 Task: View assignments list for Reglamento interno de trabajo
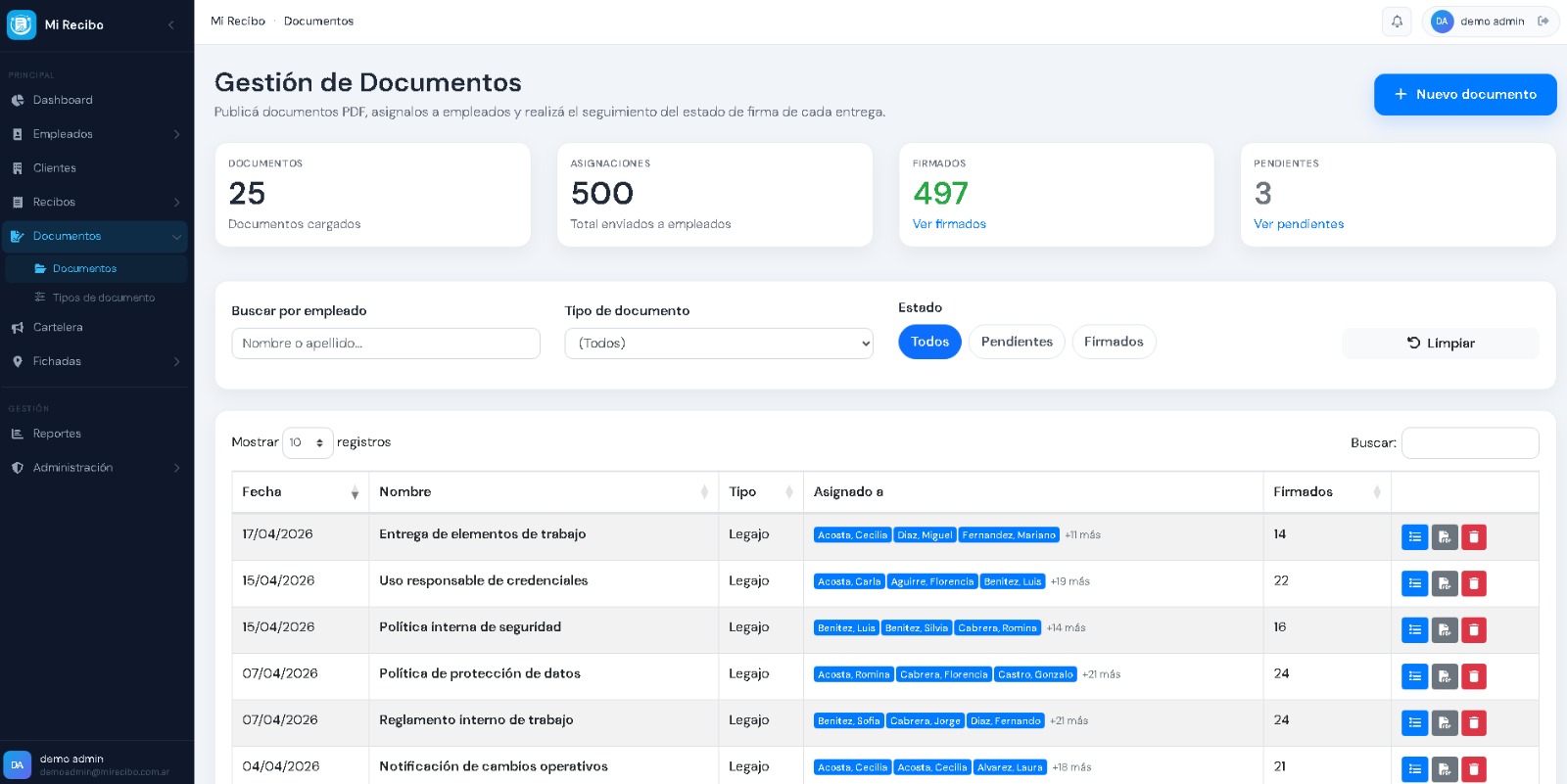[1414, 723]
